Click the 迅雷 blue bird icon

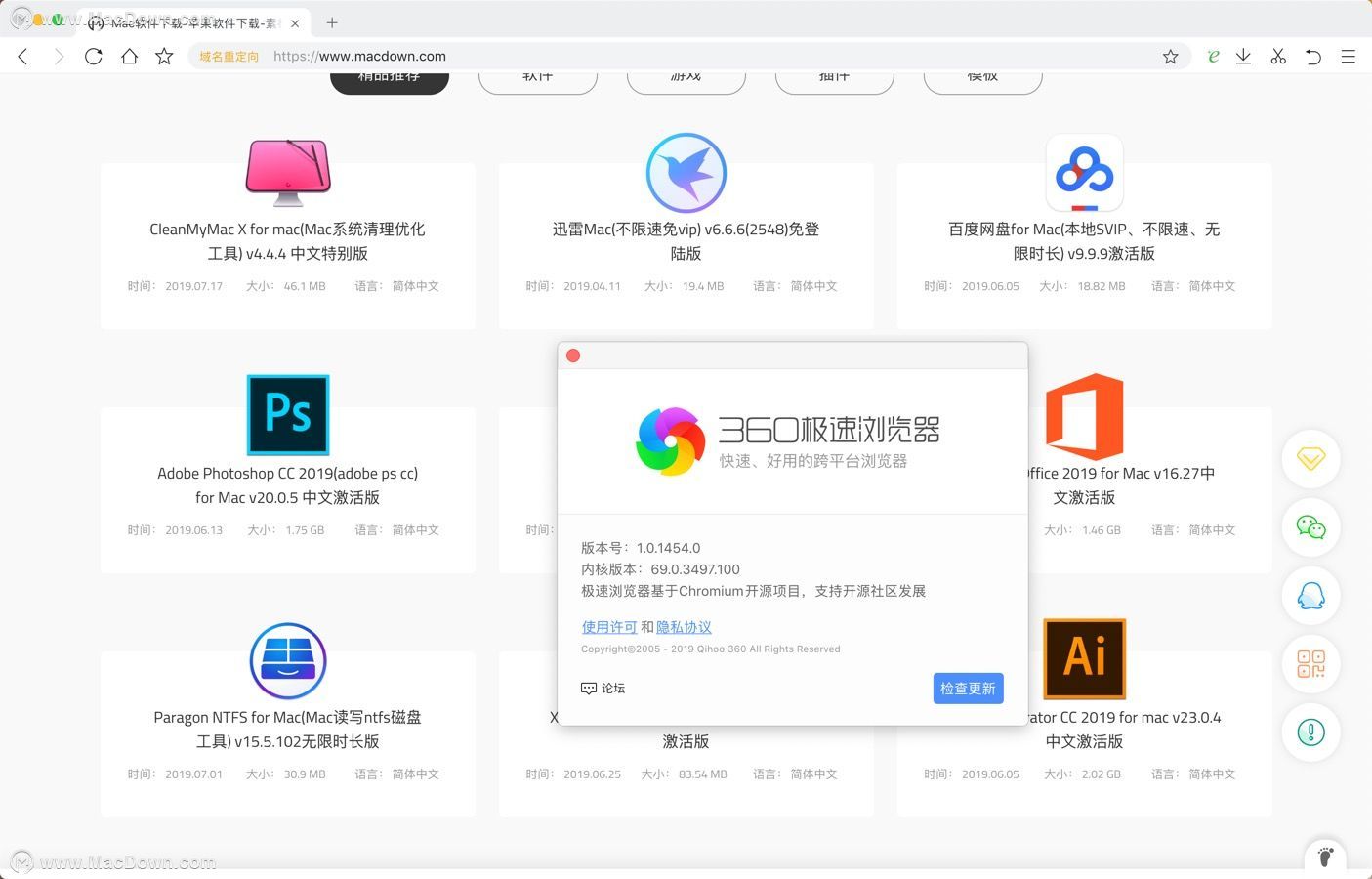686,173
